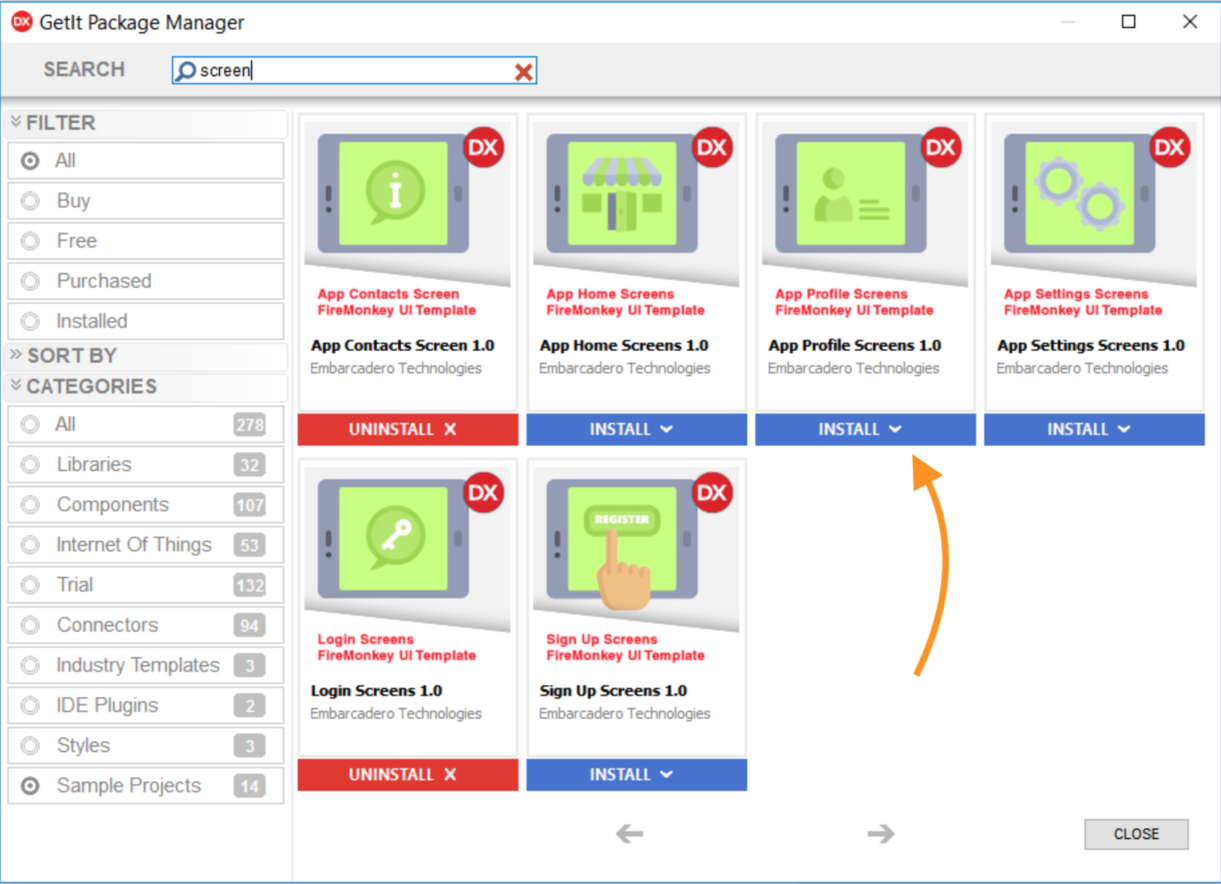Choose the Internet Of Things category
Viewport: 1221px width, 884px height.
point(146,545)
